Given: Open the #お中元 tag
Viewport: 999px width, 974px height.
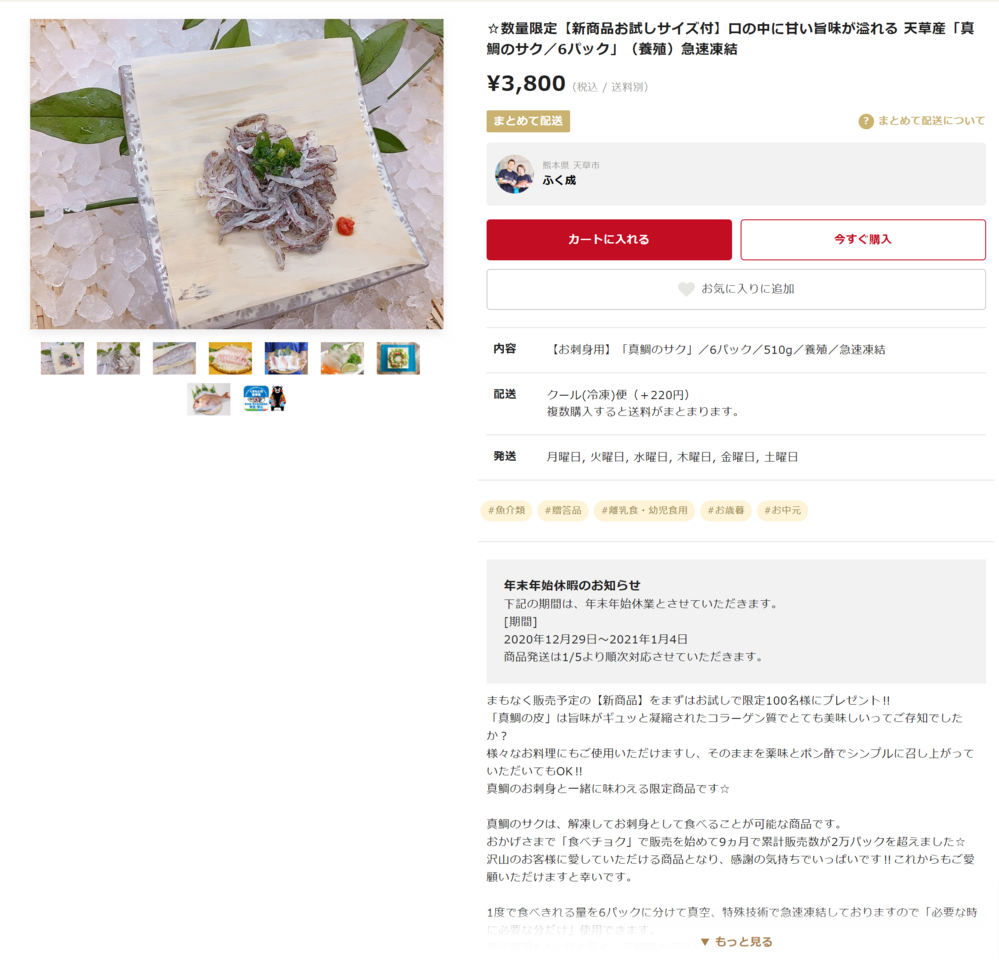Looking at the screenshot, I should (782, 510).
